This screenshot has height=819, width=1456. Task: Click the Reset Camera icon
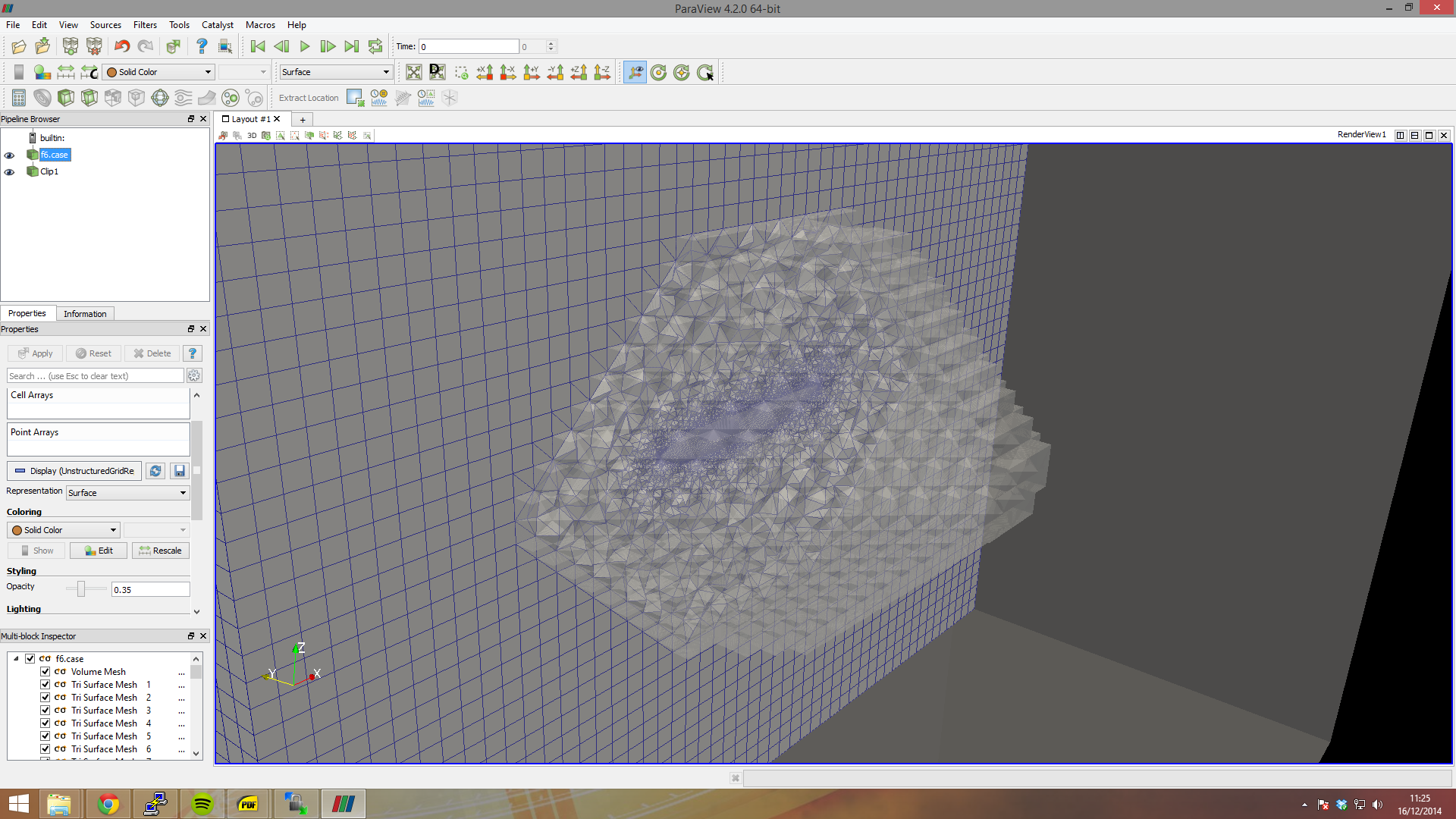pos(413,72)
